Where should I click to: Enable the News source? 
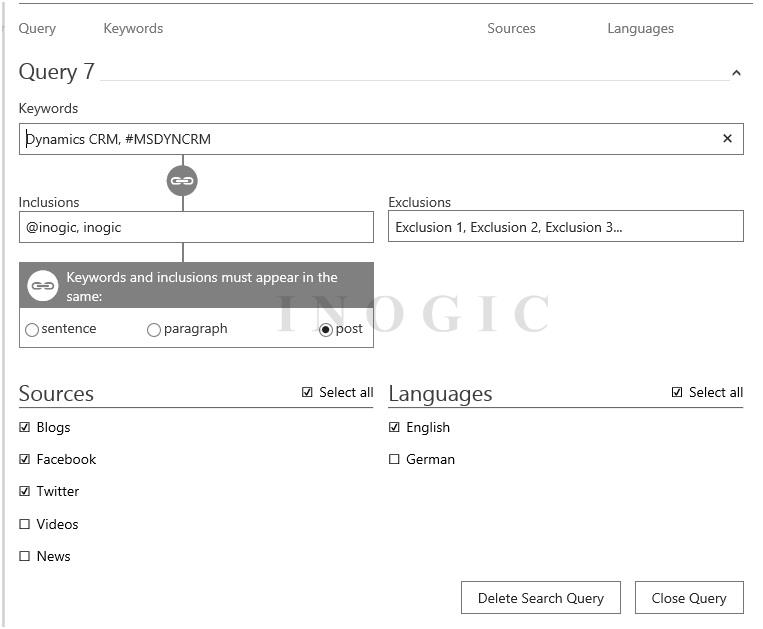pyautogui.click(x=24, y=556)
